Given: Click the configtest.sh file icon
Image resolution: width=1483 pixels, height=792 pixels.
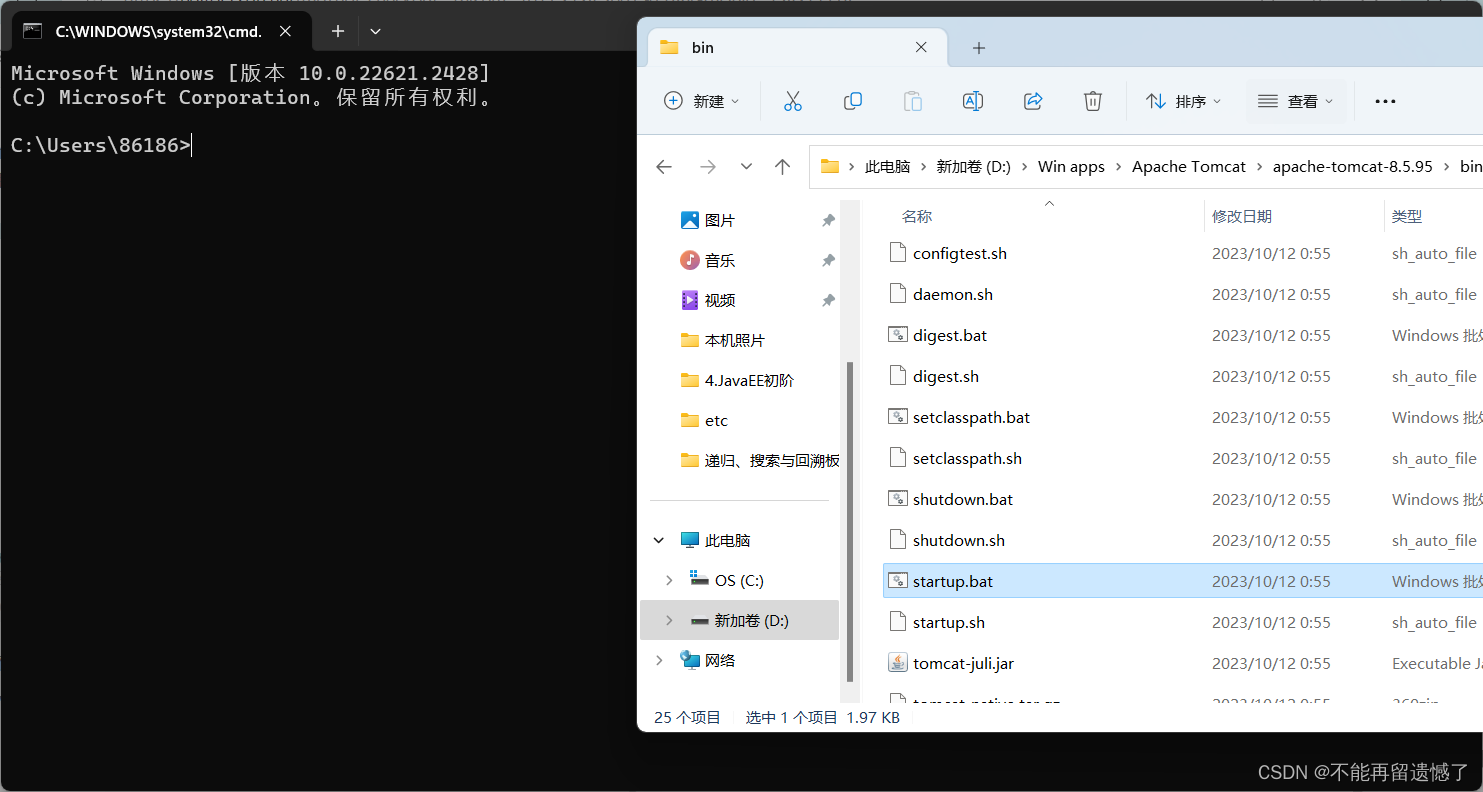Looking at the screenshot, I should point(898,253).
